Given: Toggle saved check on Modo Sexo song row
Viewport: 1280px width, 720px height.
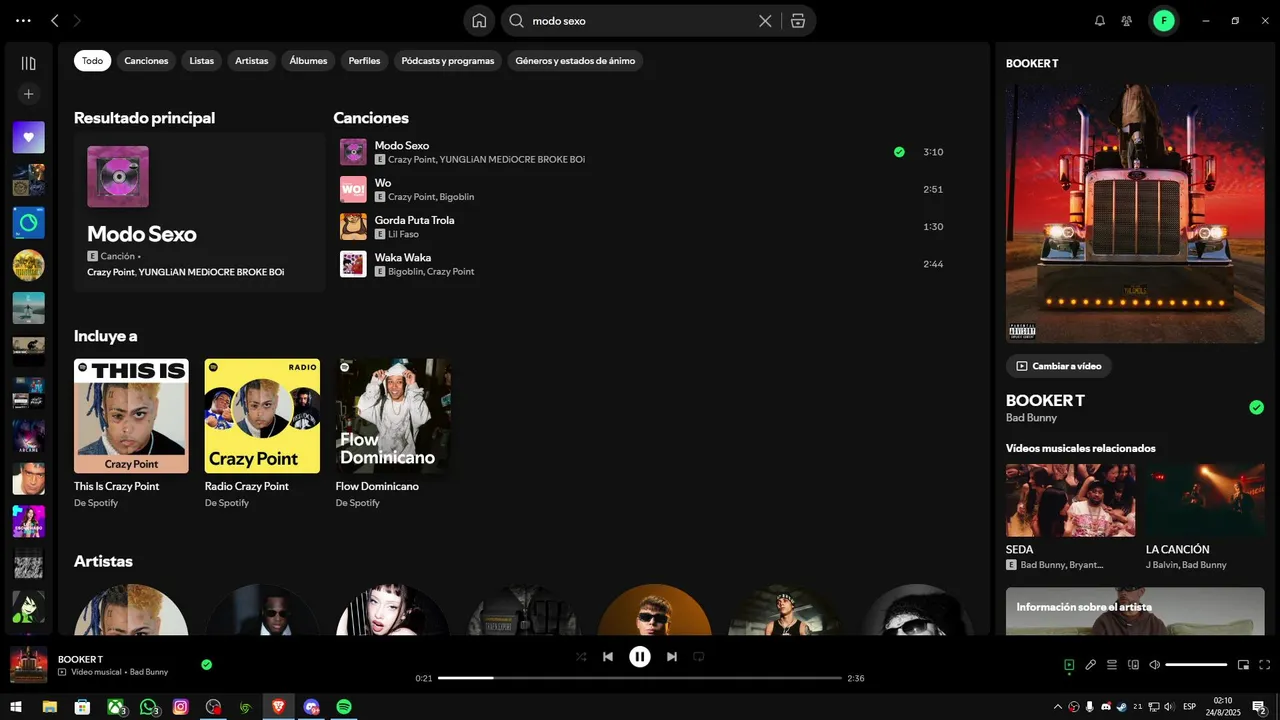Looking at the screenshot, I should 899,152.
